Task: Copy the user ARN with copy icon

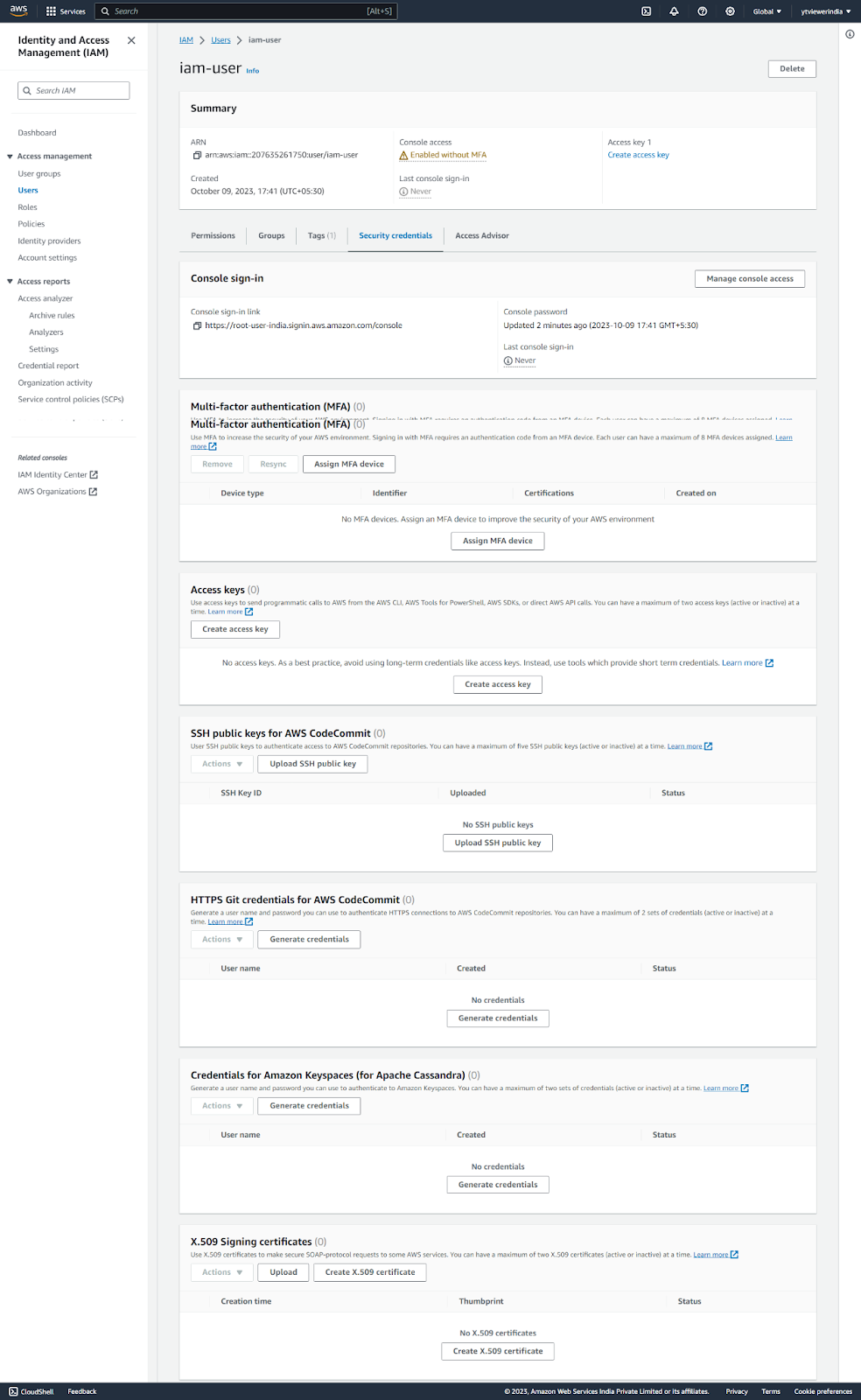Action: [x=197, y=155]
